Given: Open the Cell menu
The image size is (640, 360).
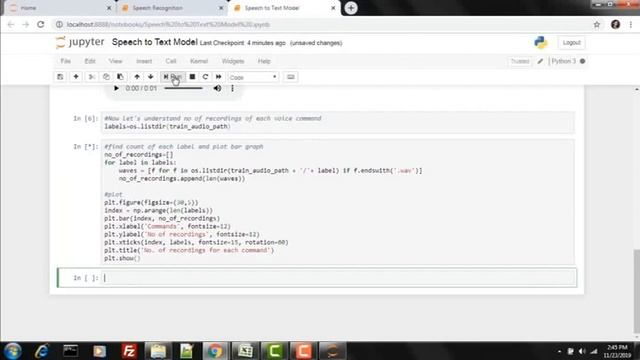Looking at the screenshot, I should pyautogui.click(x=171, y=61).
